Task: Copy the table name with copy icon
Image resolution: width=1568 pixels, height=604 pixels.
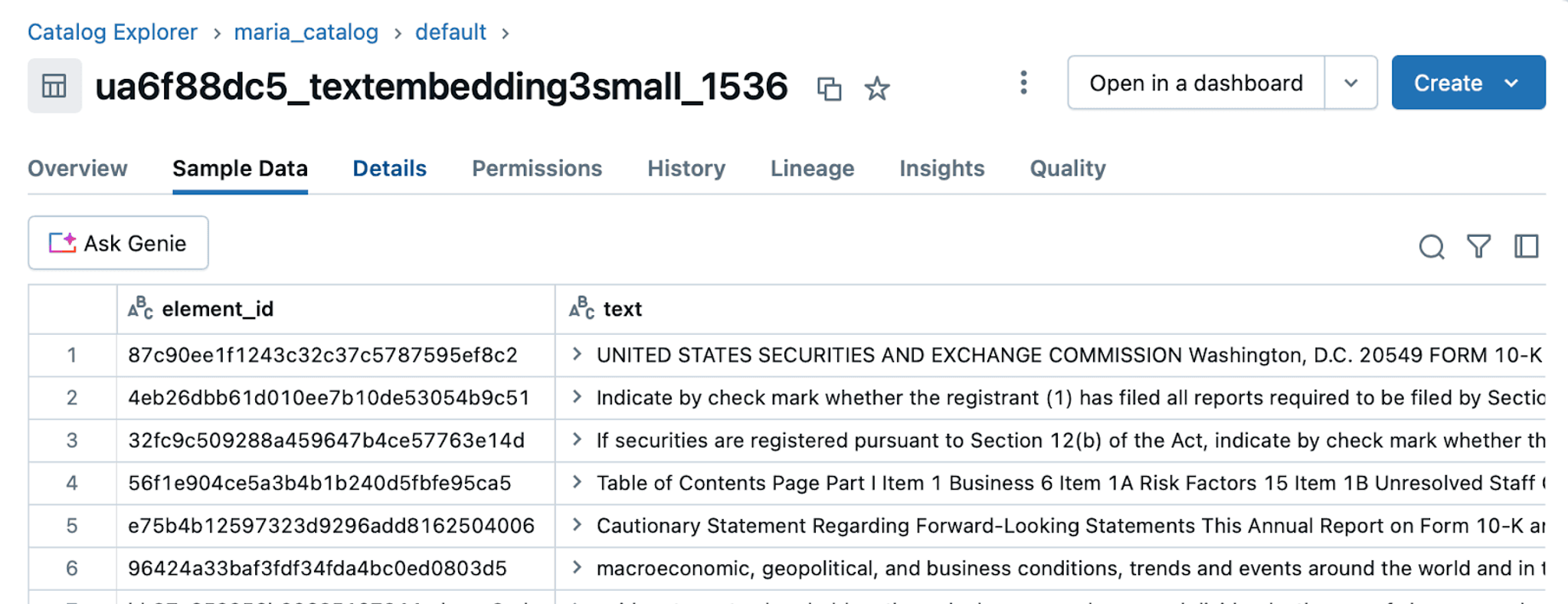Action: pyautogui.click(x=829, y=88)
